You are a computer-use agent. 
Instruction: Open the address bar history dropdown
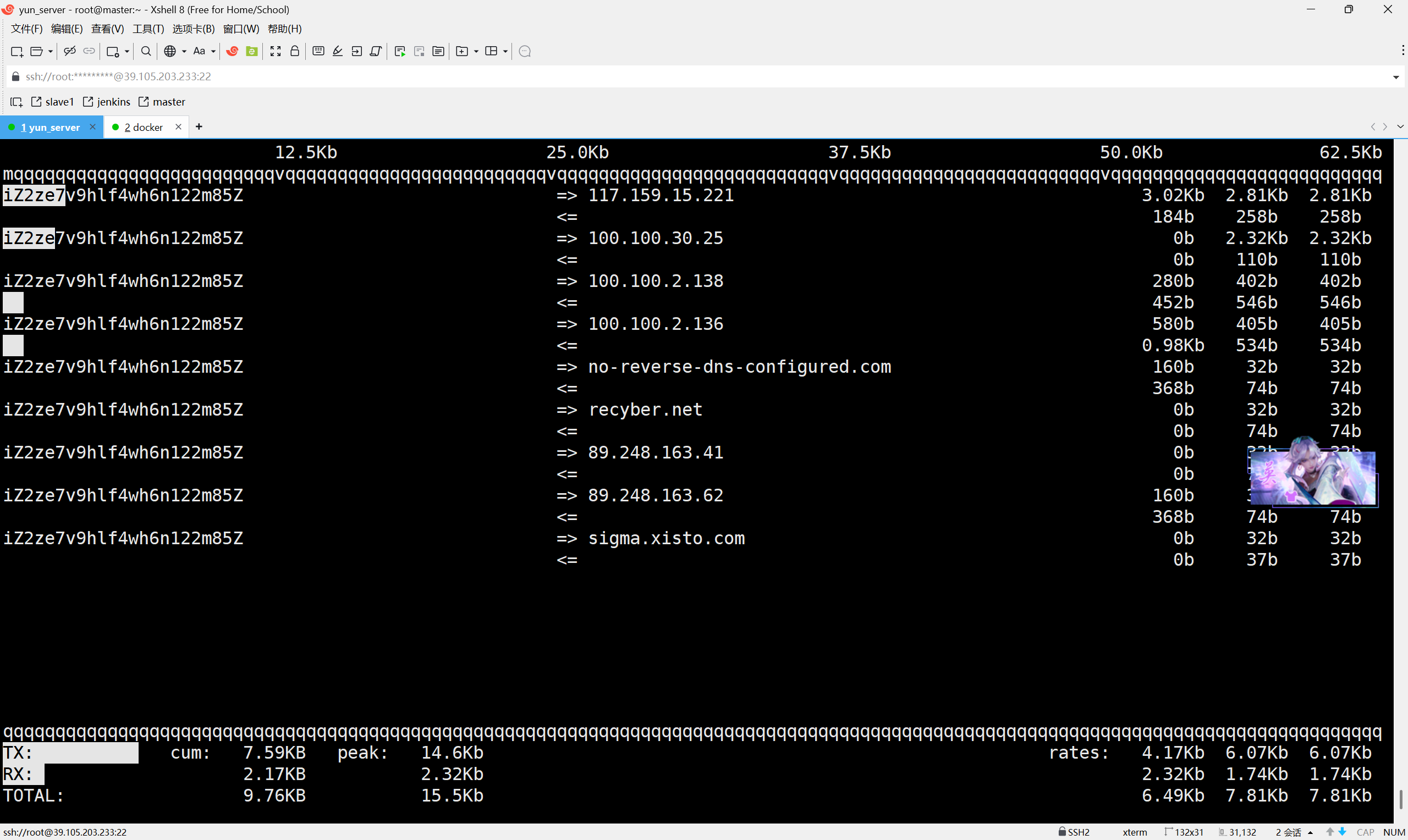(x=1395, y=77)
